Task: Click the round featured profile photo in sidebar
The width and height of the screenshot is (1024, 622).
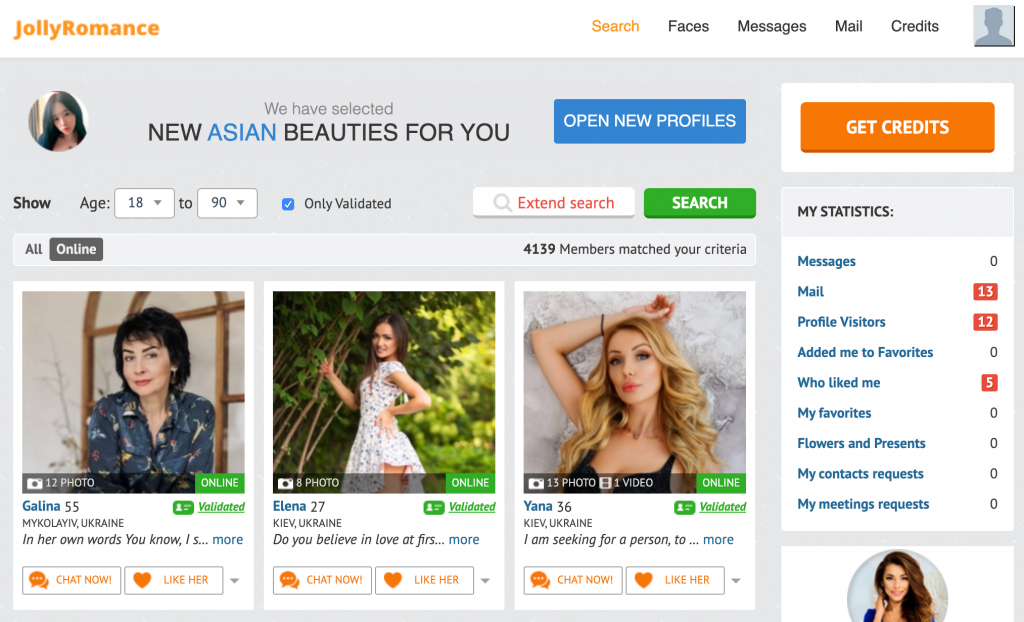Action: pos(897,586)
